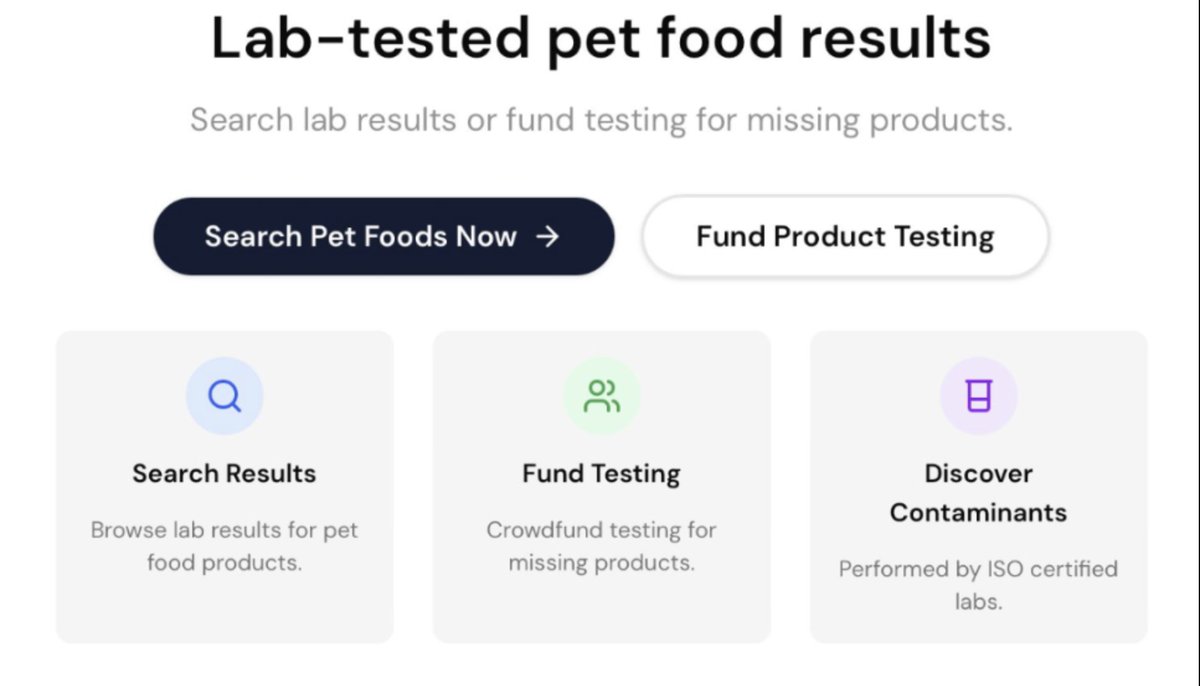Click 'Crowdfund testing for missing products' text
This screenshot has width=1200, height=686.
tap(601, 546)
